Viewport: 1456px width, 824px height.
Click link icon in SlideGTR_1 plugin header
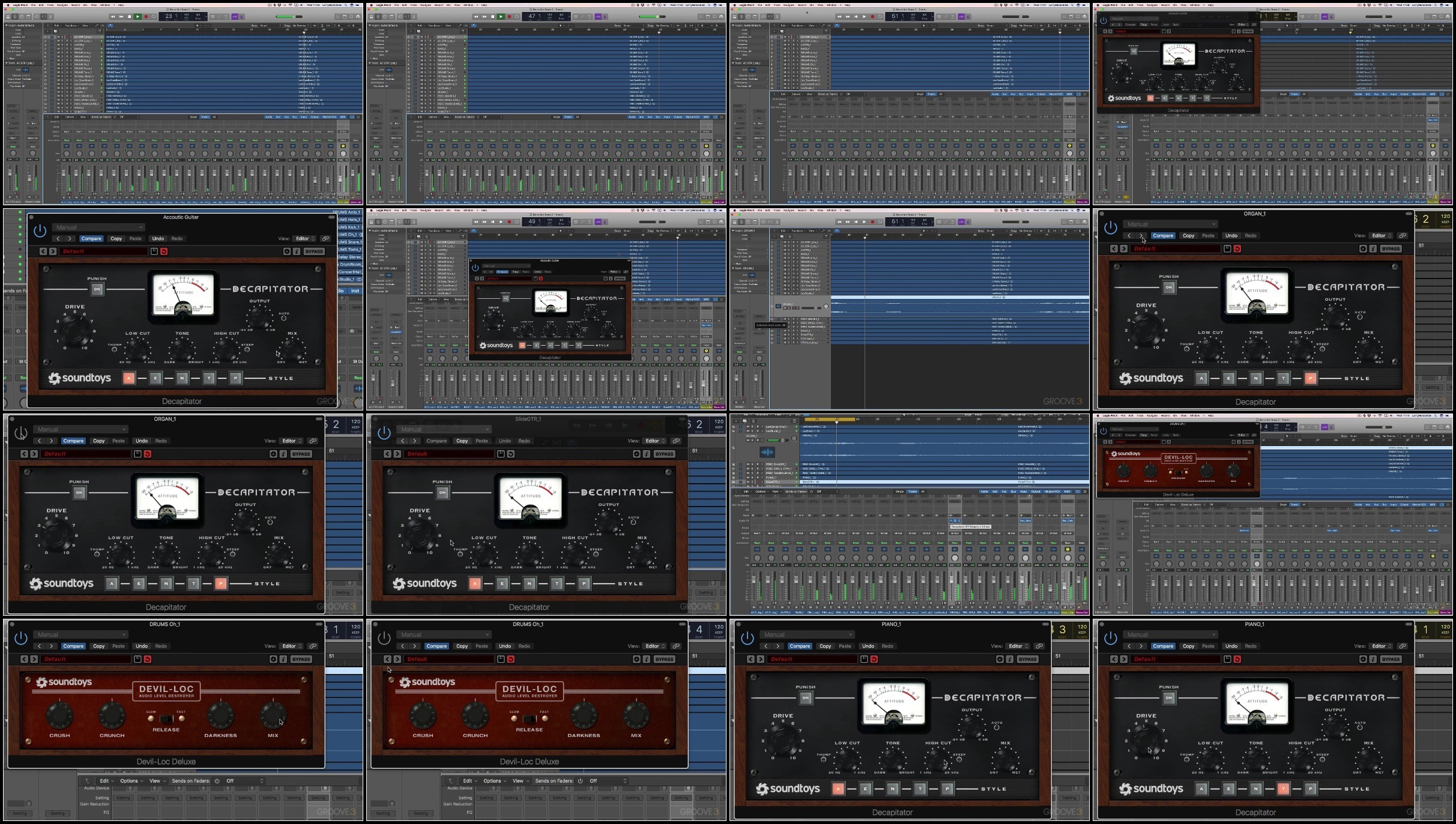pos(676,441)
